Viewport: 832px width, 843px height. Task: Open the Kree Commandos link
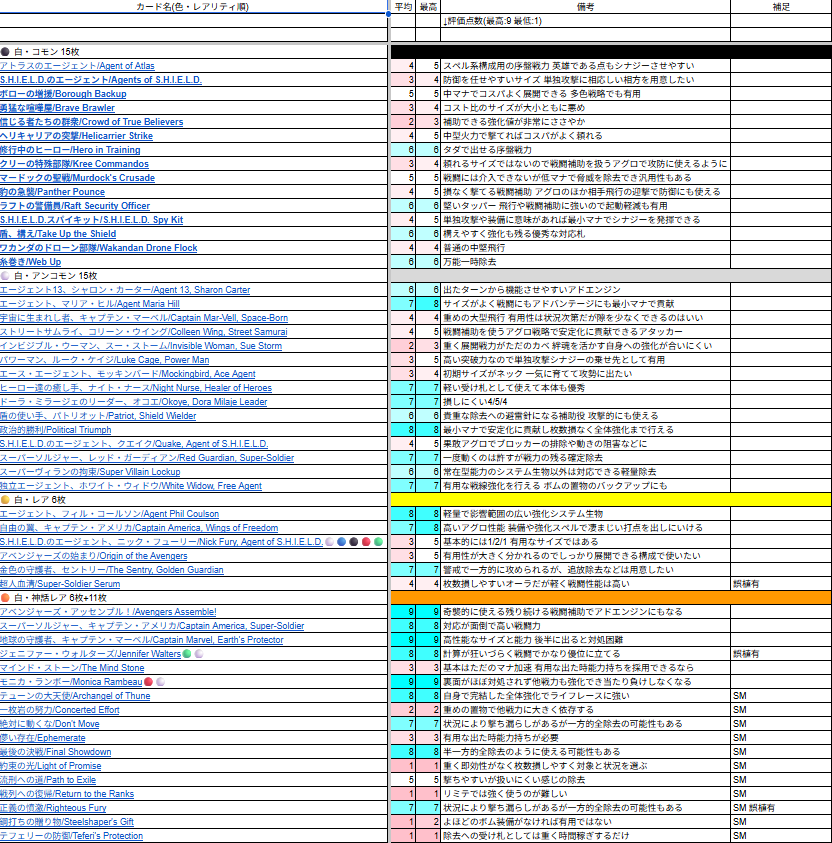coord(74,164)
